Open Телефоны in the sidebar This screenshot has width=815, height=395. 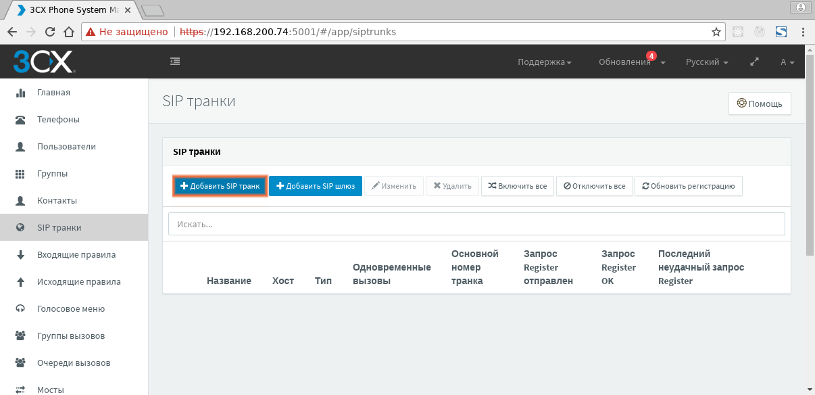74,120
